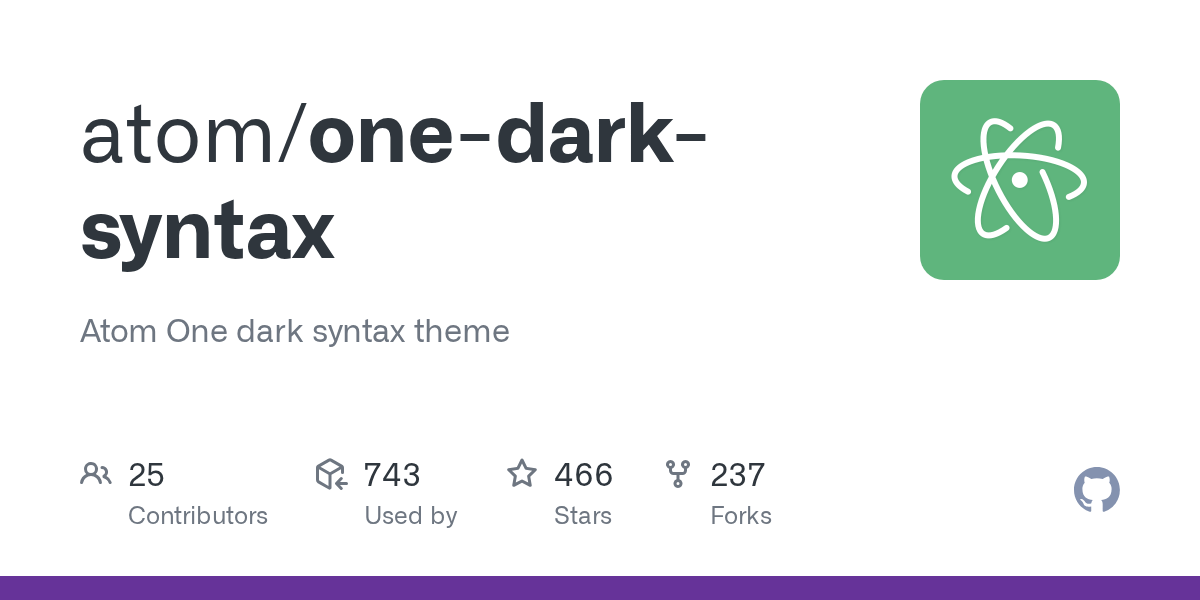The width and height of the screenshot is (1200, 600).
Task: Click the Forks branch icon
Action: tap(678, 474)
